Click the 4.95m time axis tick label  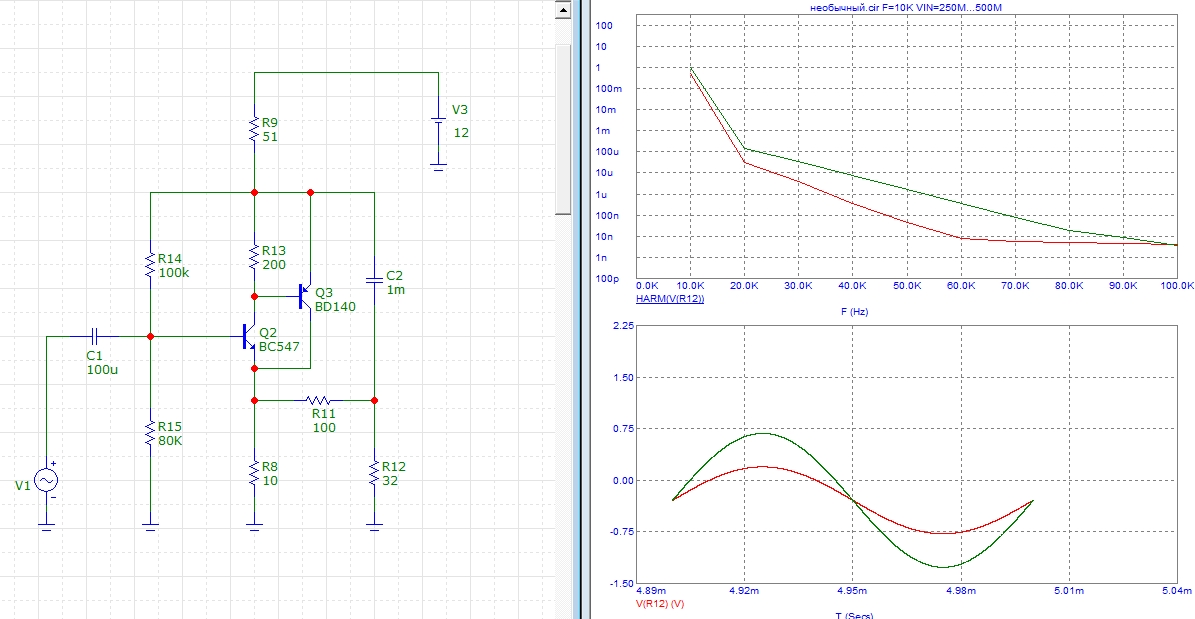[x=853, y=591]
